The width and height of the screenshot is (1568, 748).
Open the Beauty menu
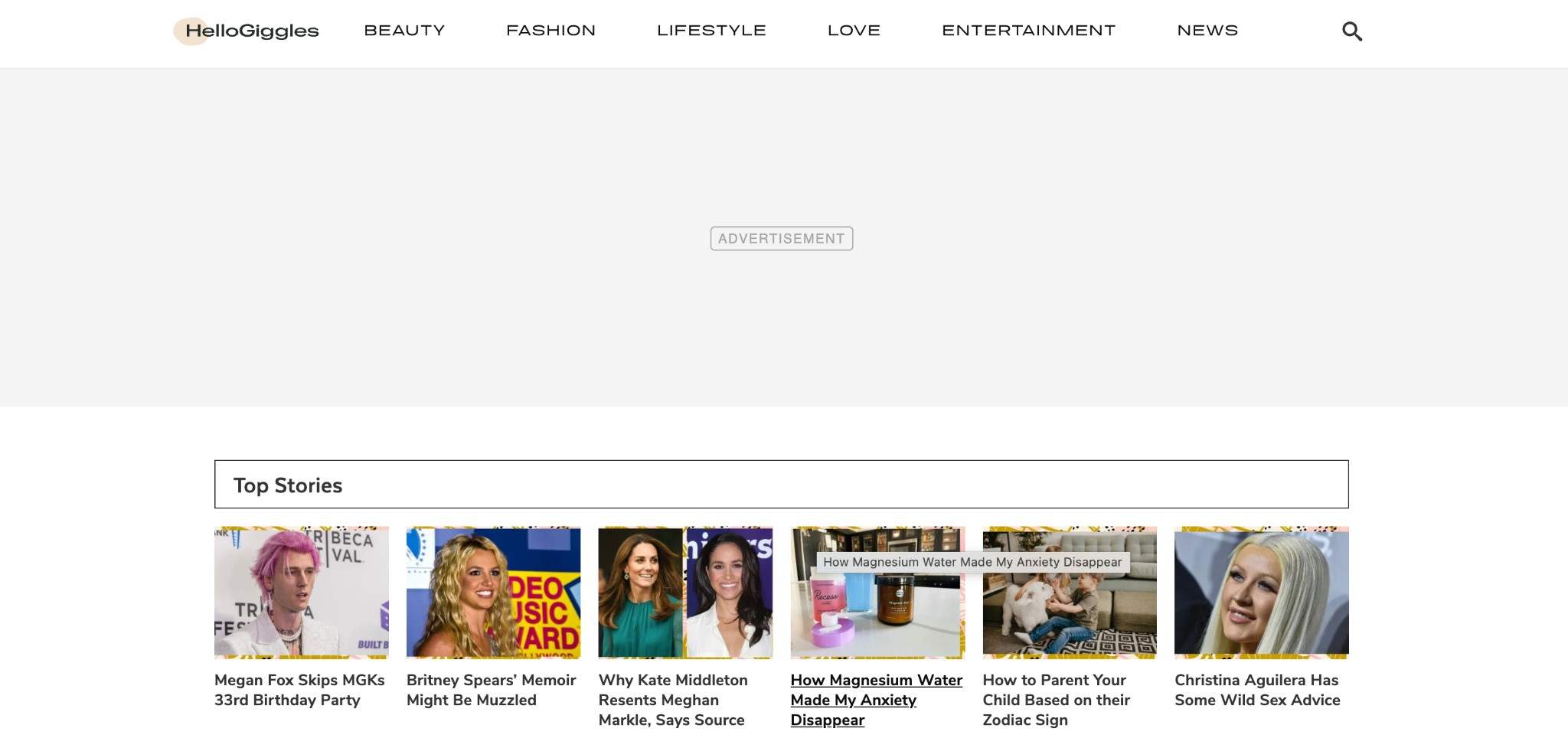404,31
